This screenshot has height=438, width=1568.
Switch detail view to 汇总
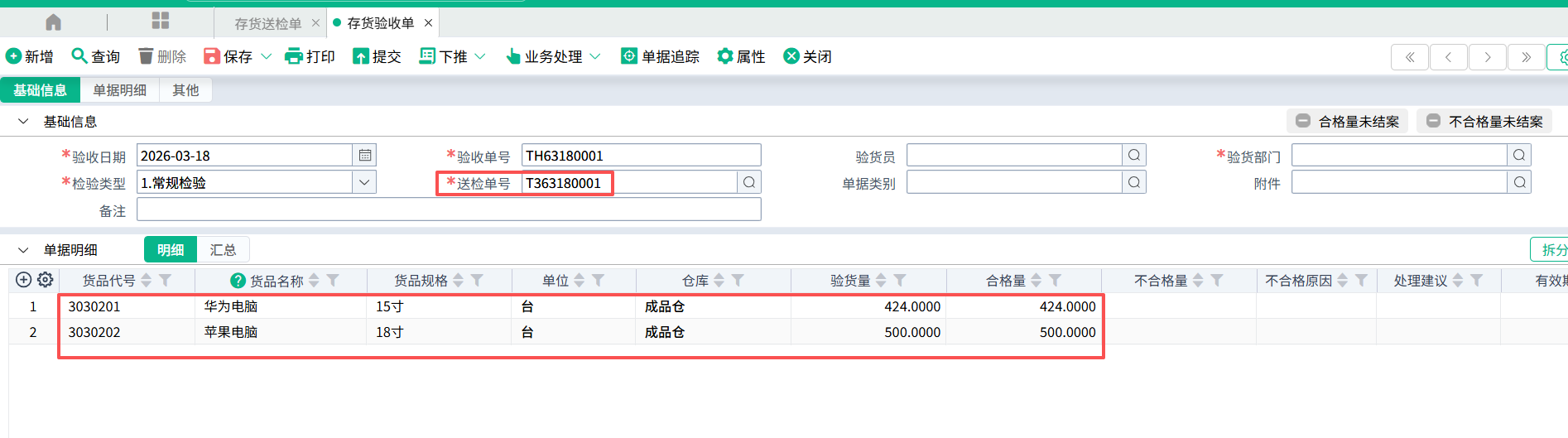click(223, 250)
